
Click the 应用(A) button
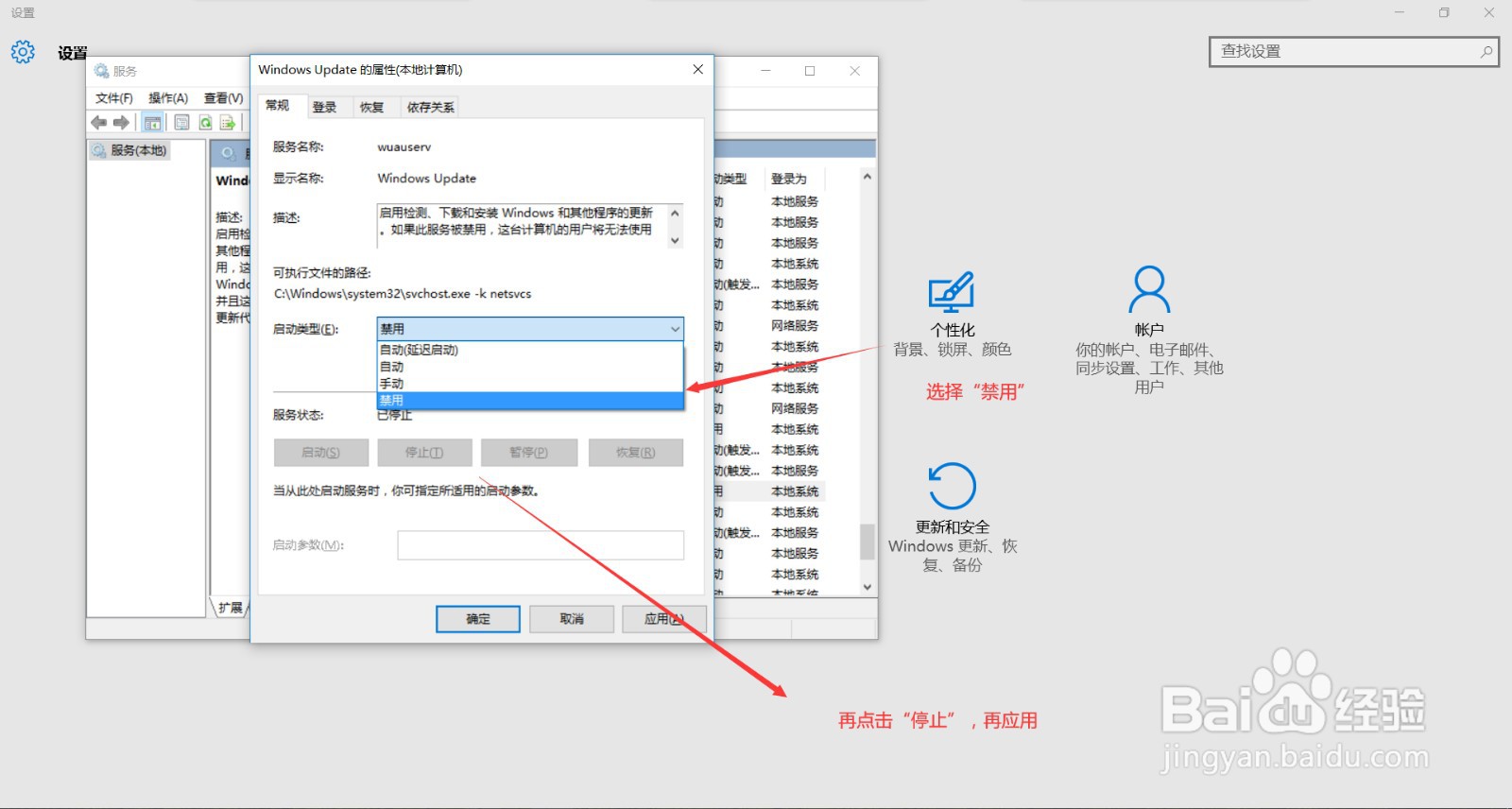pyautogui.click(x=663, y=619)
